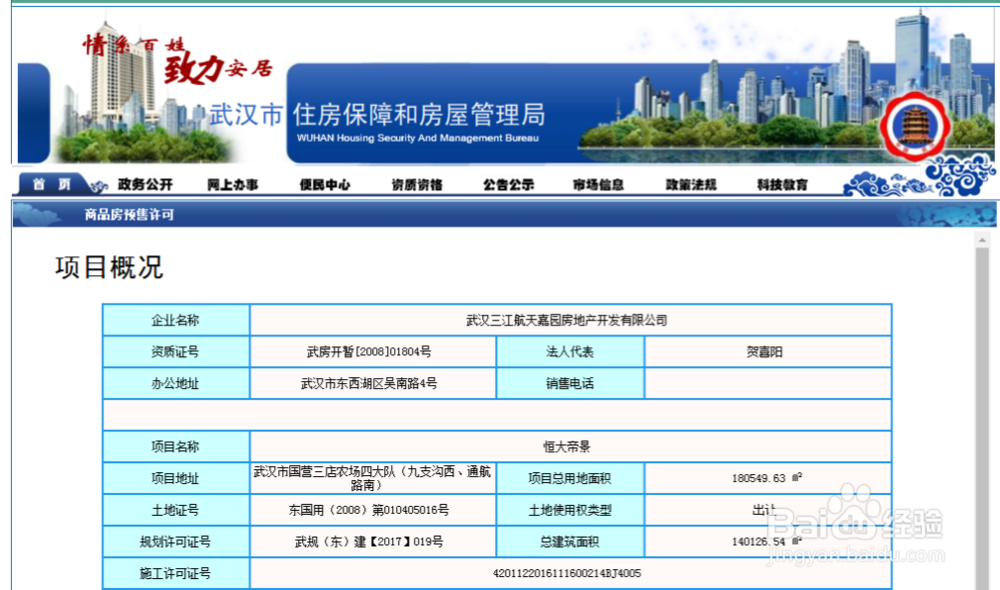Click the Yellow Crane Tower emblem icon
This screenshot has width=1000, height=590.
click(x=915, y=126)
